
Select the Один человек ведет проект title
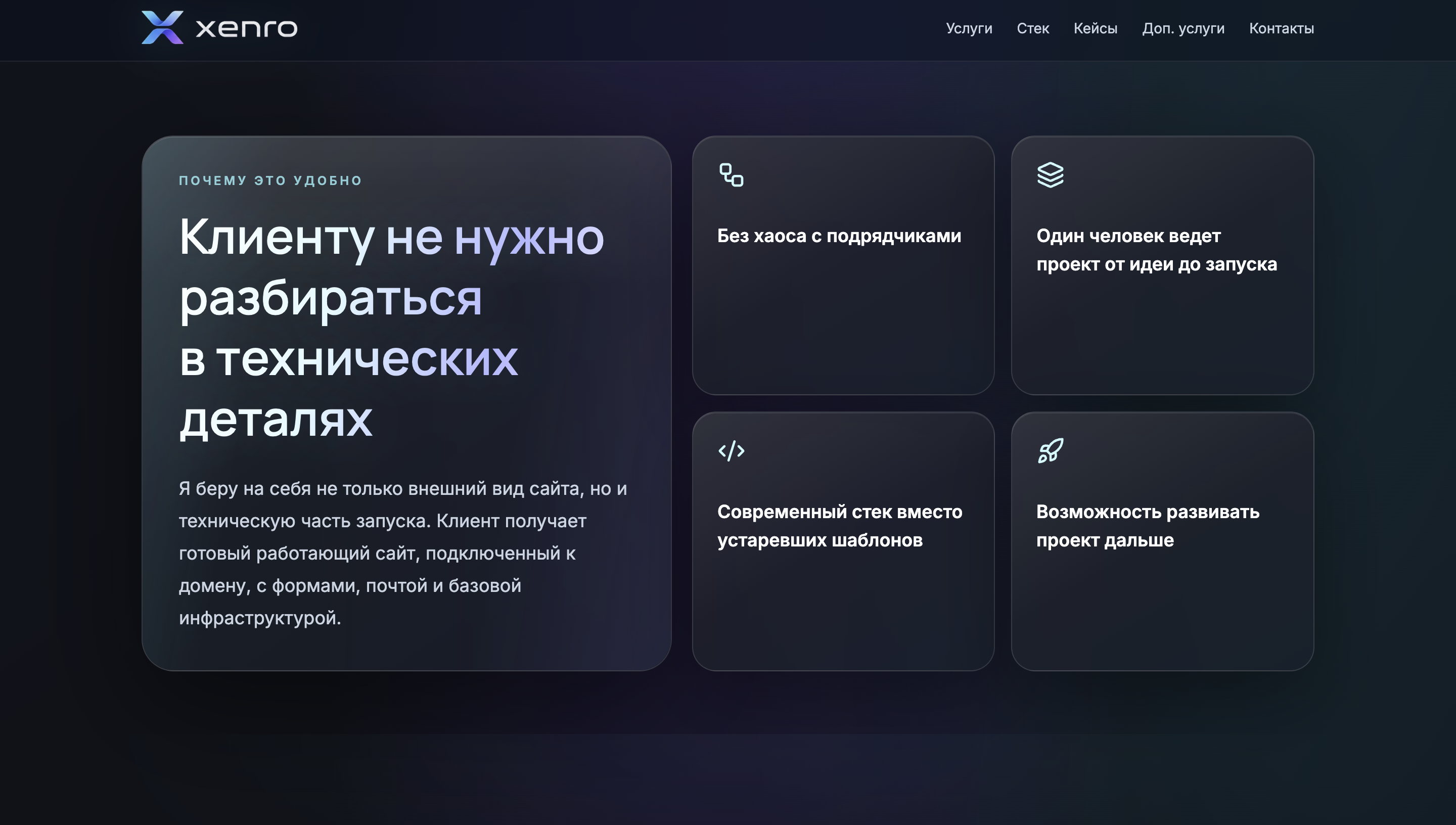pos(1156,250)
